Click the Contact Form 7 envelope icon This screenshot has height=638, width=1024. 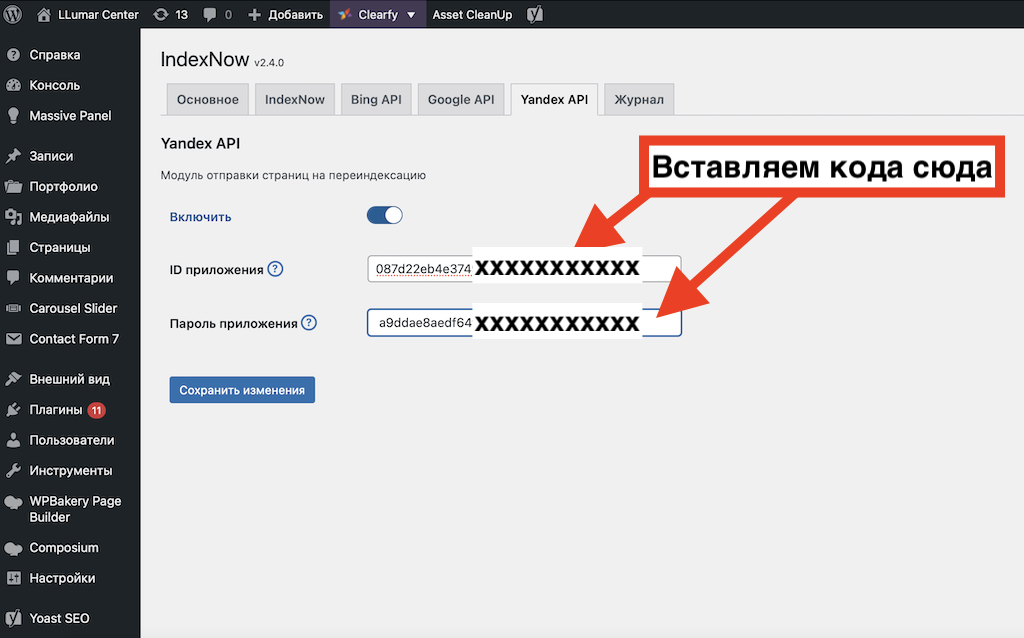coord(13,339)
